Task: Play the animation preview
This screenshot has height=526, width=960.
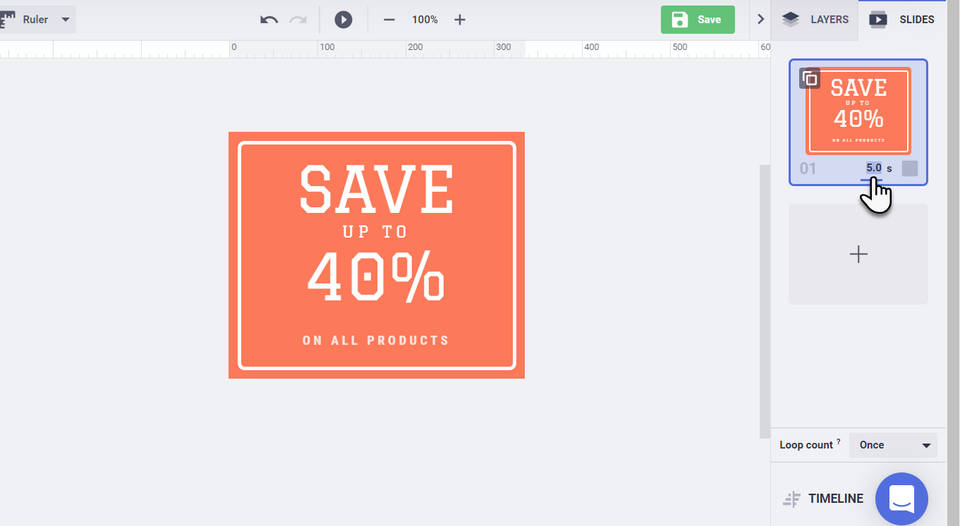Action: coord(343,20)
